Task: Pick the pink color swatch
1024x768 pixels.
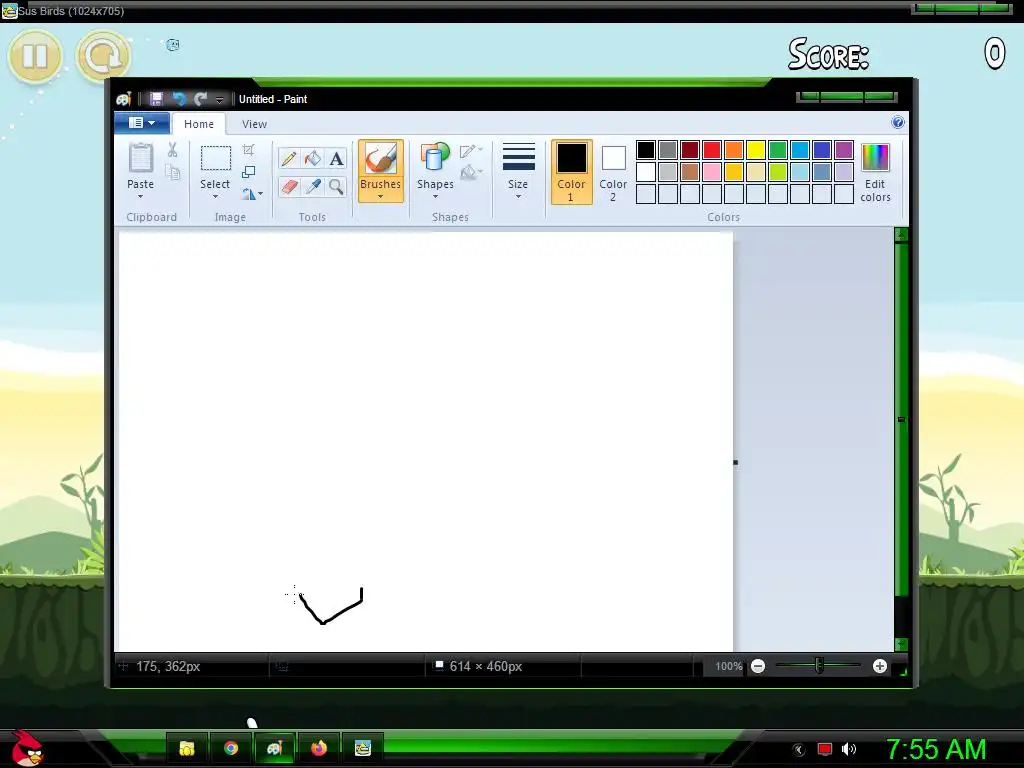Action: 712,172
